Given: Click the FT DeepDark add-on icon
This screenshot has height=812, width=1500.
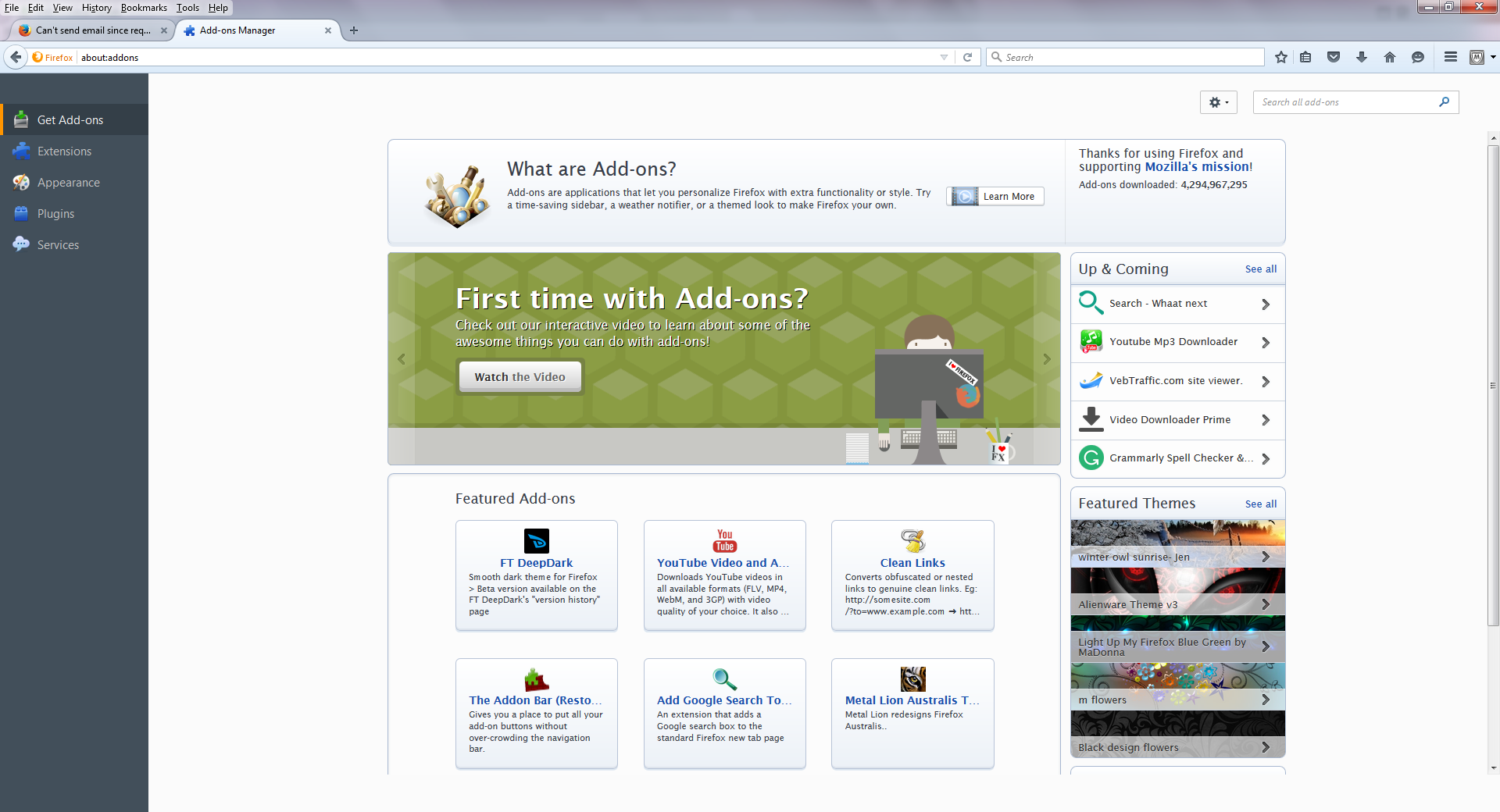Looking at the screenshot, I should pyautogui.click(x=537, y=540).
